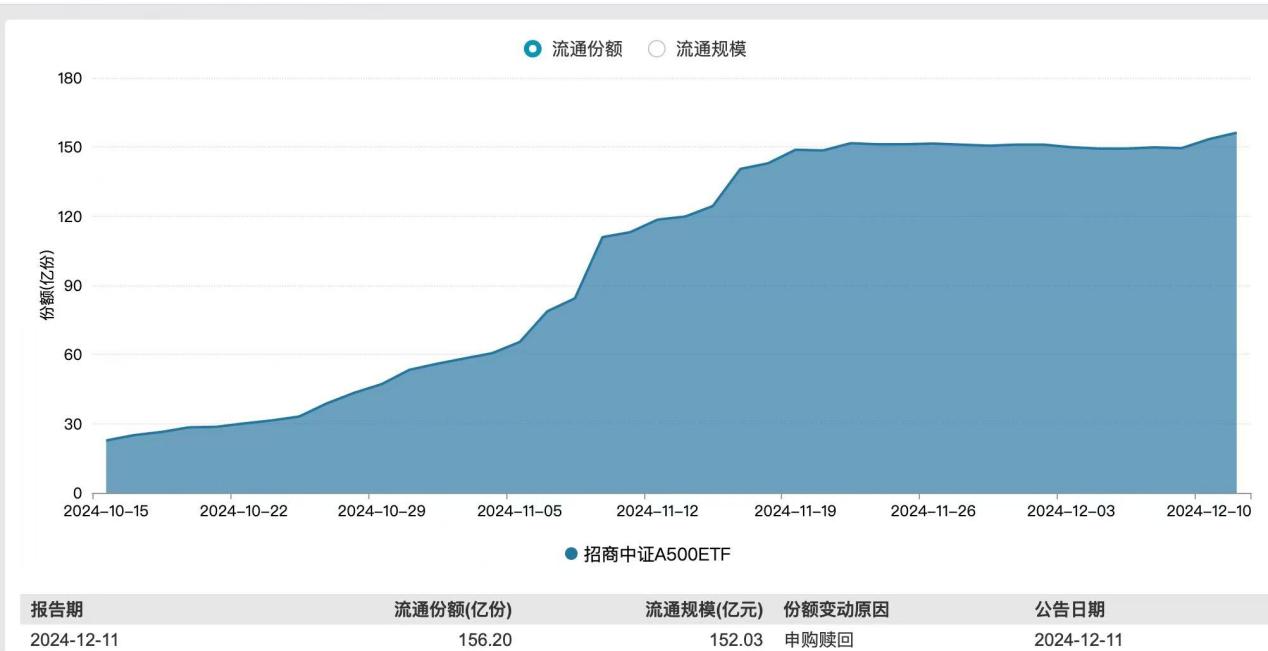
Task: Select the 流通份额 radio button
Action: pyautogui.click(x=533, y=49)
